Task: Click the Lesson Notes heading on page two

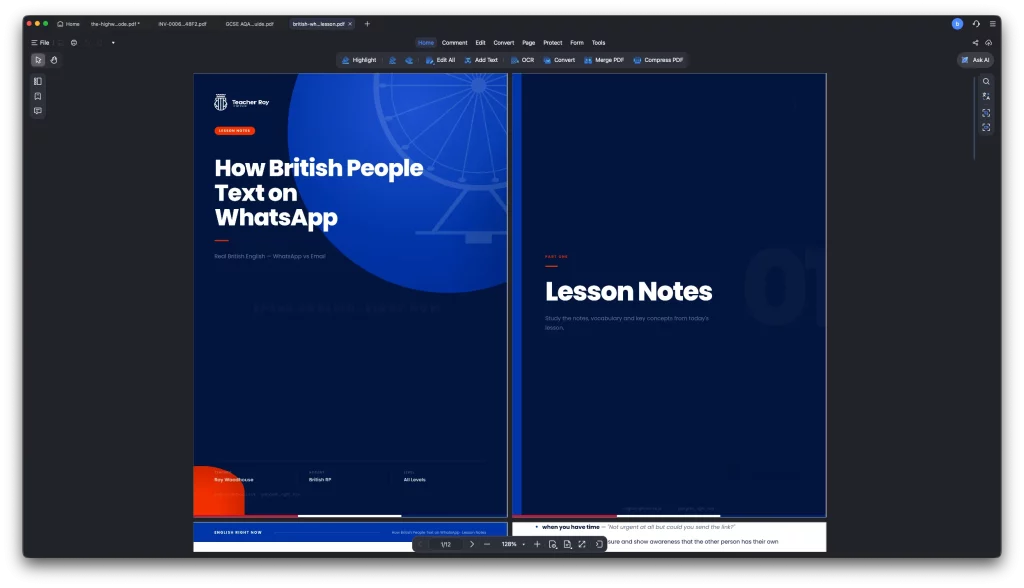Action: click(628, 291)
